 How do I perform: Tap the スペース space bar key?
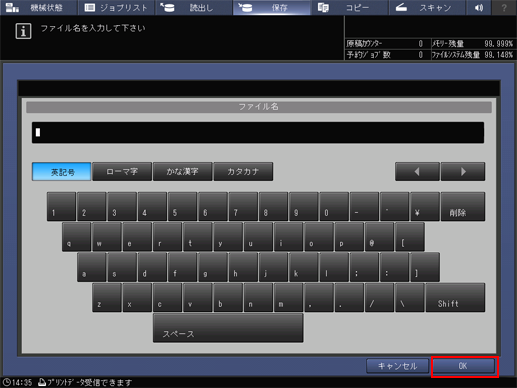click(x=228, y=328)
